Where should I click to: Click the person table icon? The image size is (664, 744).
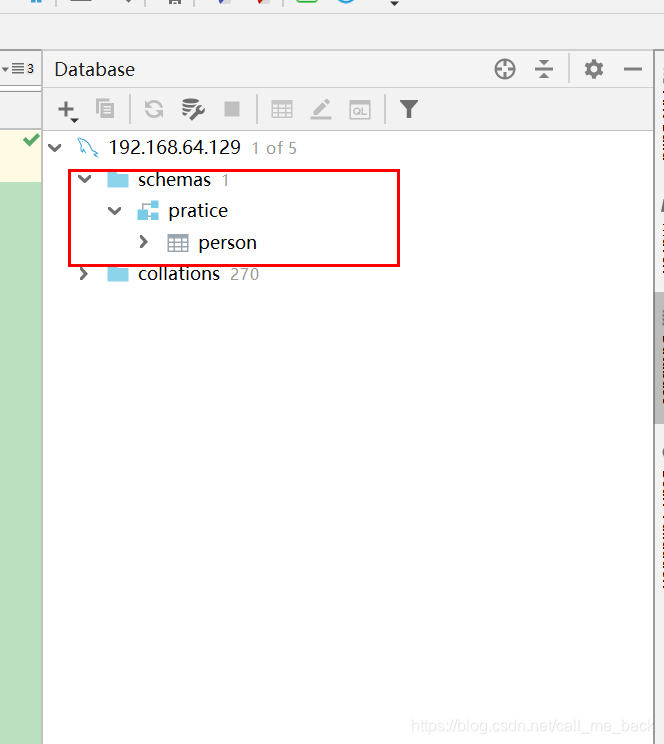coord(178,243)
